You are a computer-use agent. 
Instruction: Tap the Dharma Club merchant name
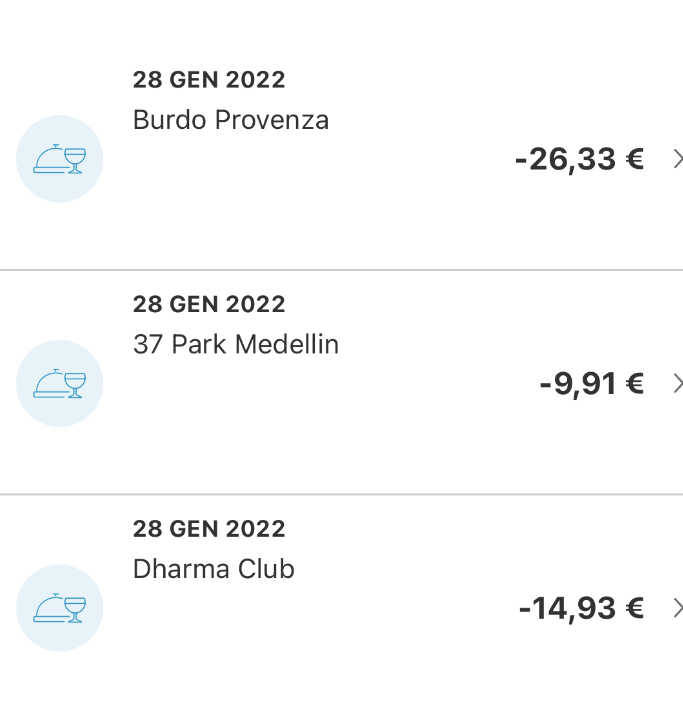click(x=214, y=570)
